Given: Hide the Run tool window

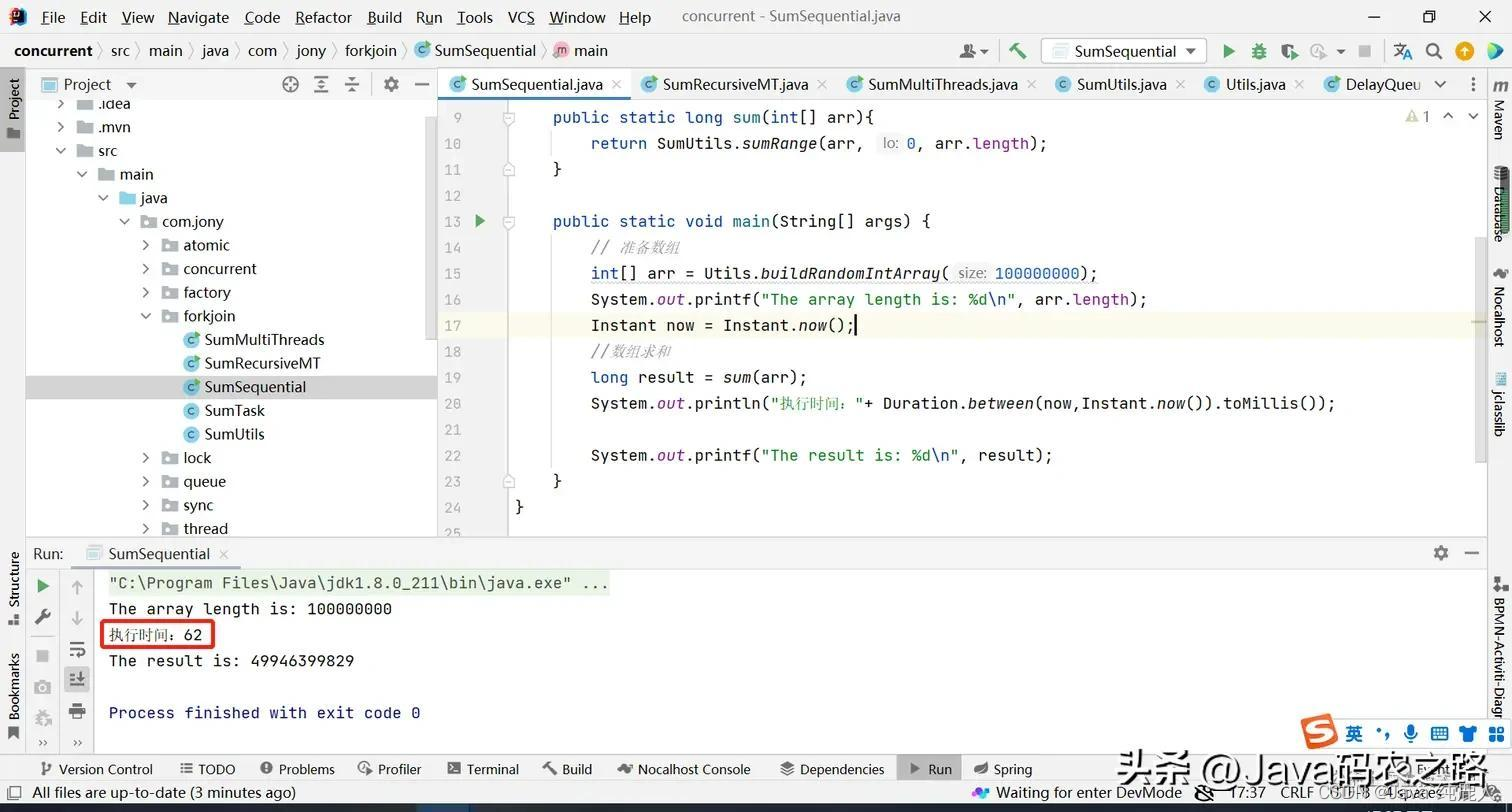Looking at the screenshot, I should [1471, 553].
